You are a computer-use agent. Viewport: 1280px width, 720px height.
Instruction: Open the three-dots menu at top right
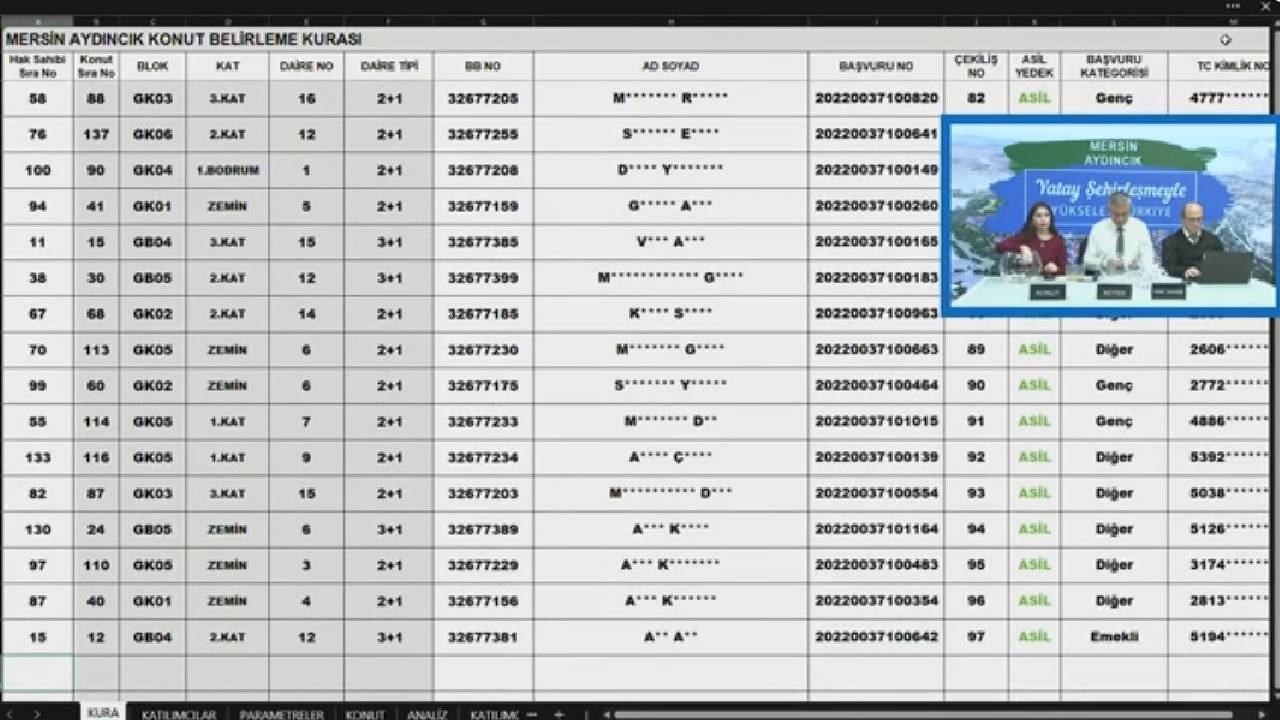click(1233, 6)
